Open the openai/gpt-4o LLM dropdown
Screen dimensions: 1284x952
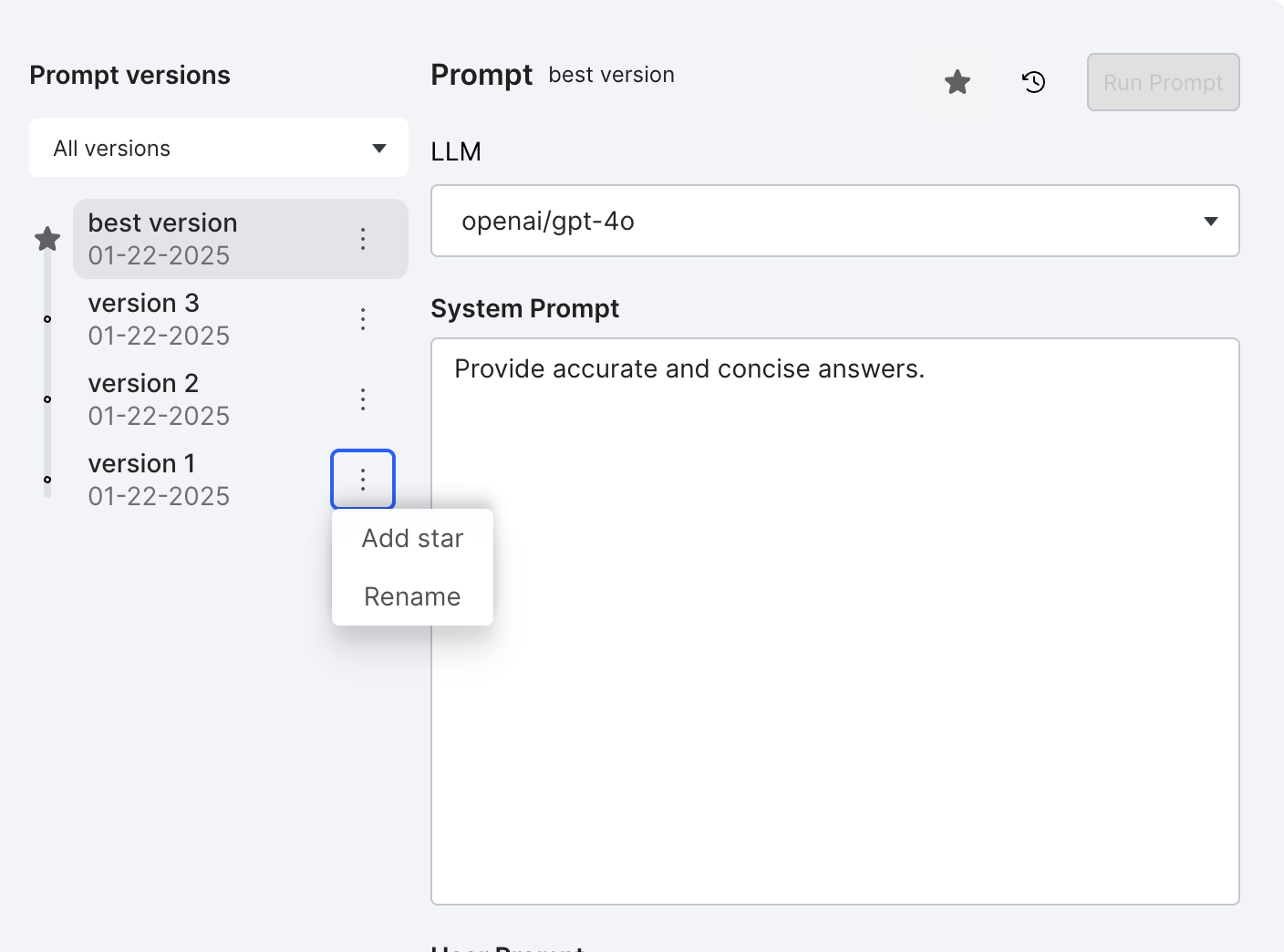[x=835, y=221]
